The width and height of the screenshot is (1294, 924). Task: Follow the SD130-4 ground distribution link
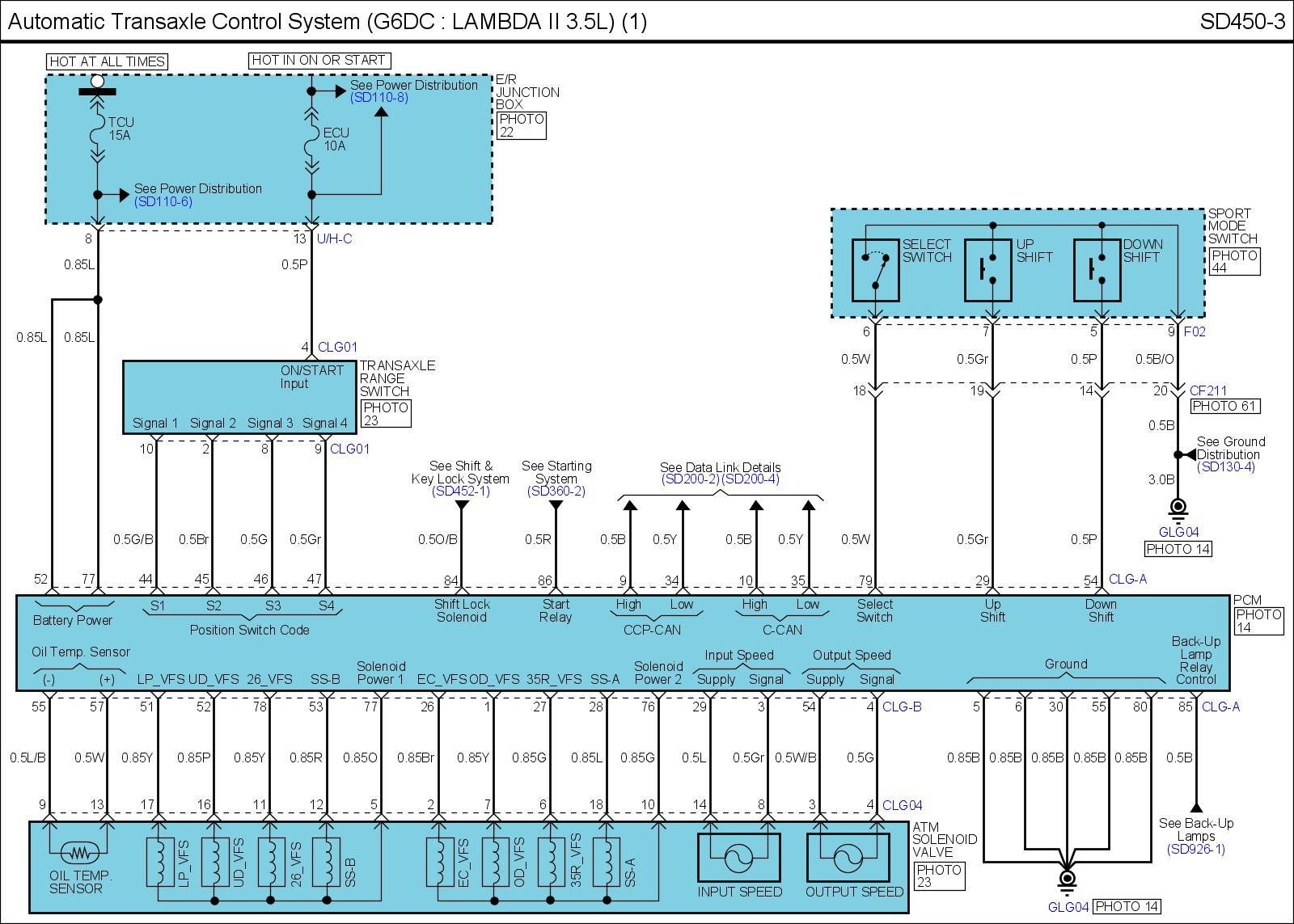coord(1225,467)
